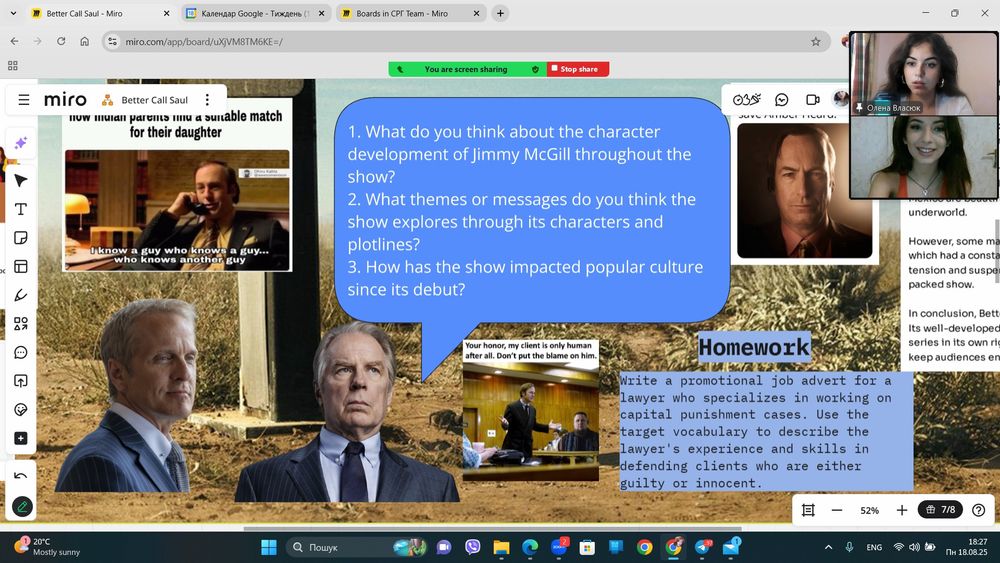View site information icon in address bar

(112, 41)
